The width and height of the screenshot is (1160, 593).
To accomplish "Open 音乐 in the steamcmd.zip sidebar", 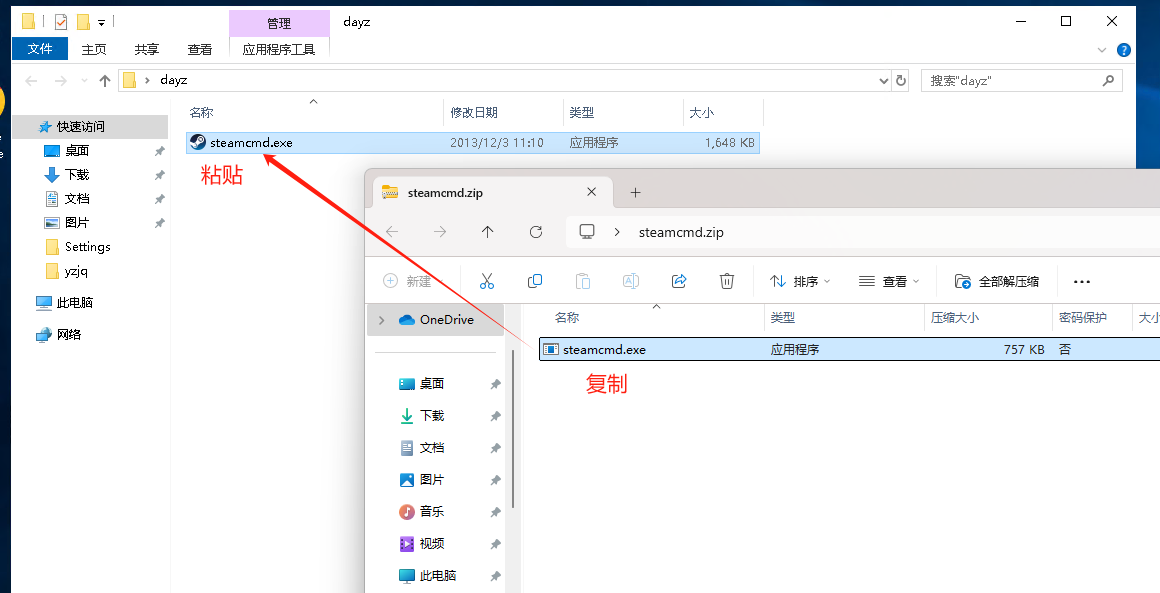I will (x=432, y=512).
